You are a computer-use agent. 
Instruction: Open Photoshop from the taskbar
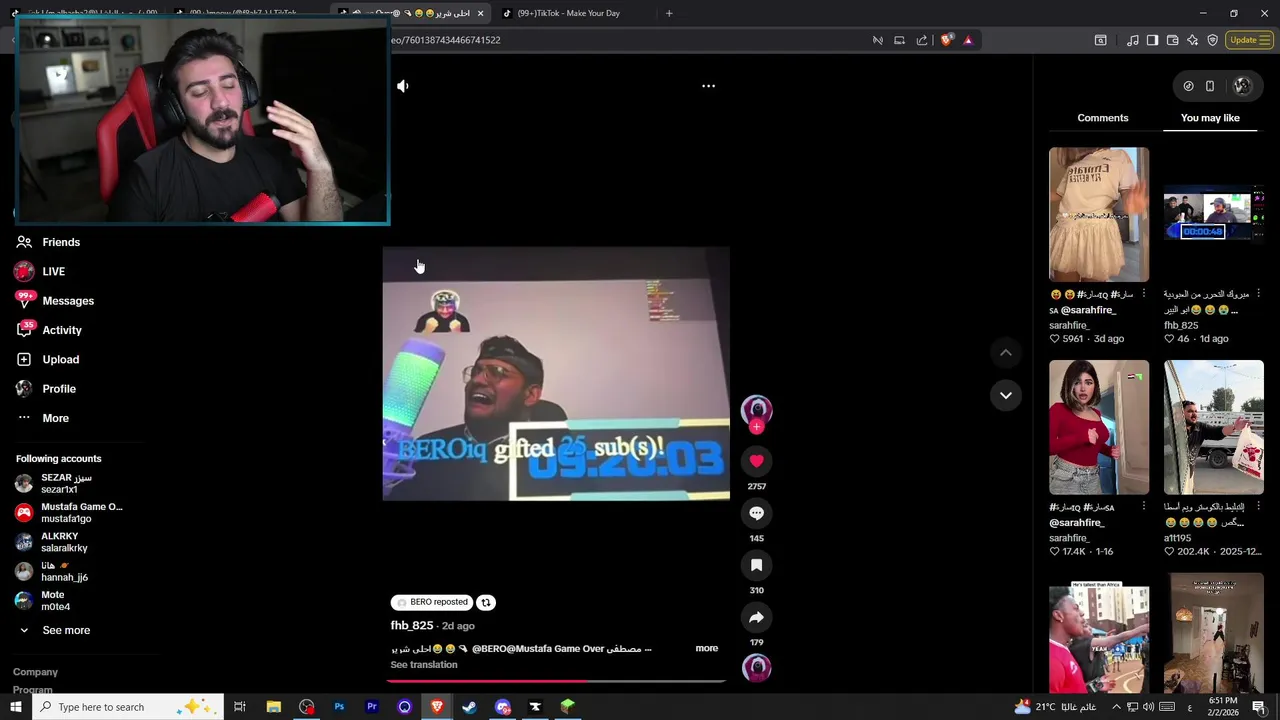339,707
